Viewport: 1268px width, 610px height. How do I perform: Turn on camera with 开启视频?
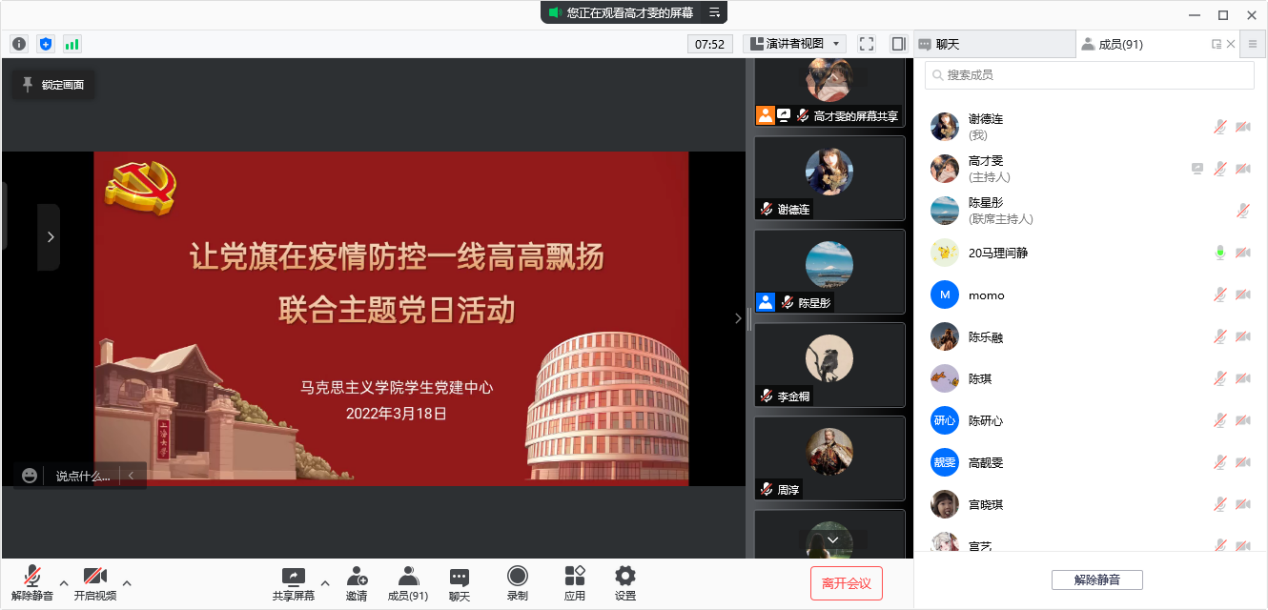[x=95, y=583]
